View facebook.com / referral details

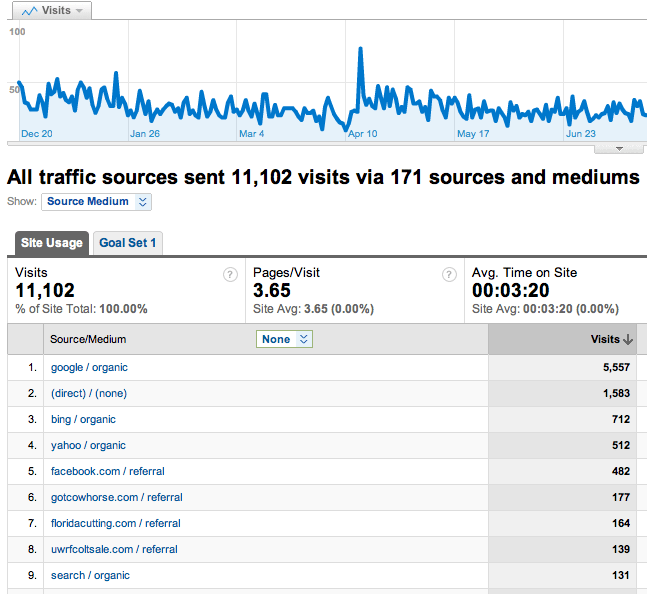click(107, 471)
